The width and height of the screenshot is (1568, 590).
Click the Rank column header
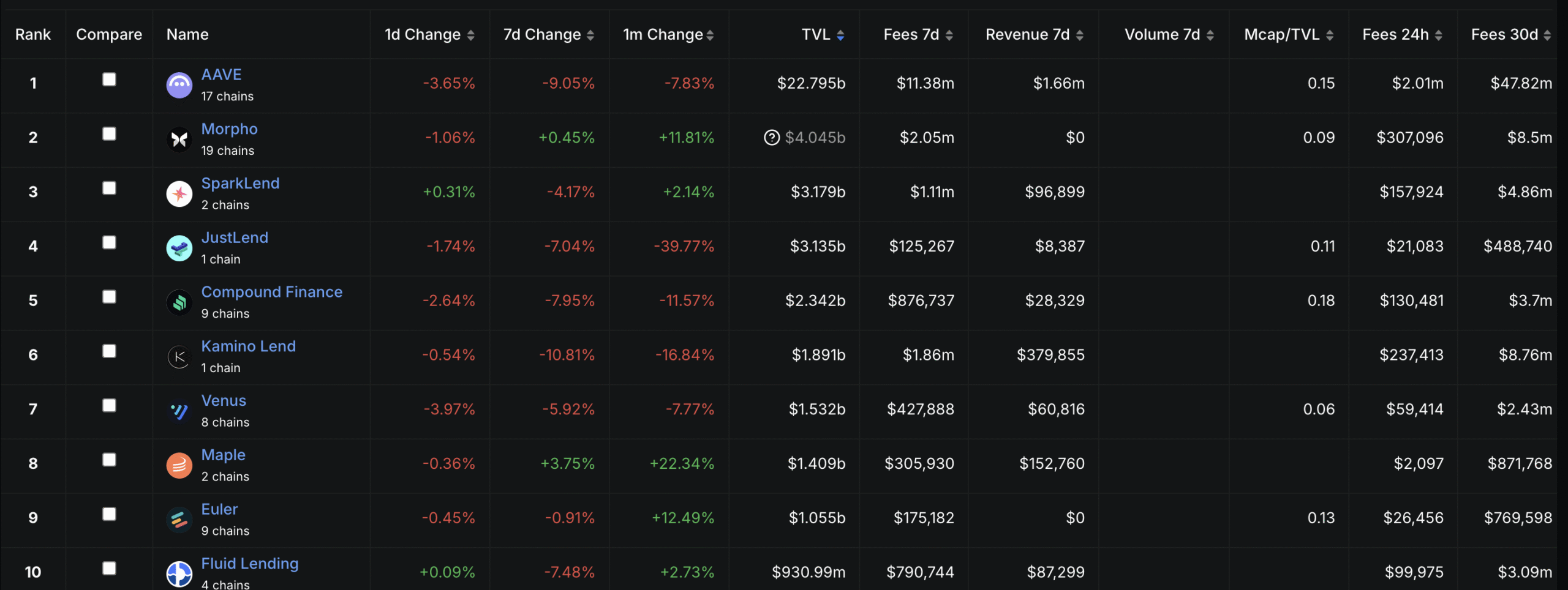[x=33, y=35]
